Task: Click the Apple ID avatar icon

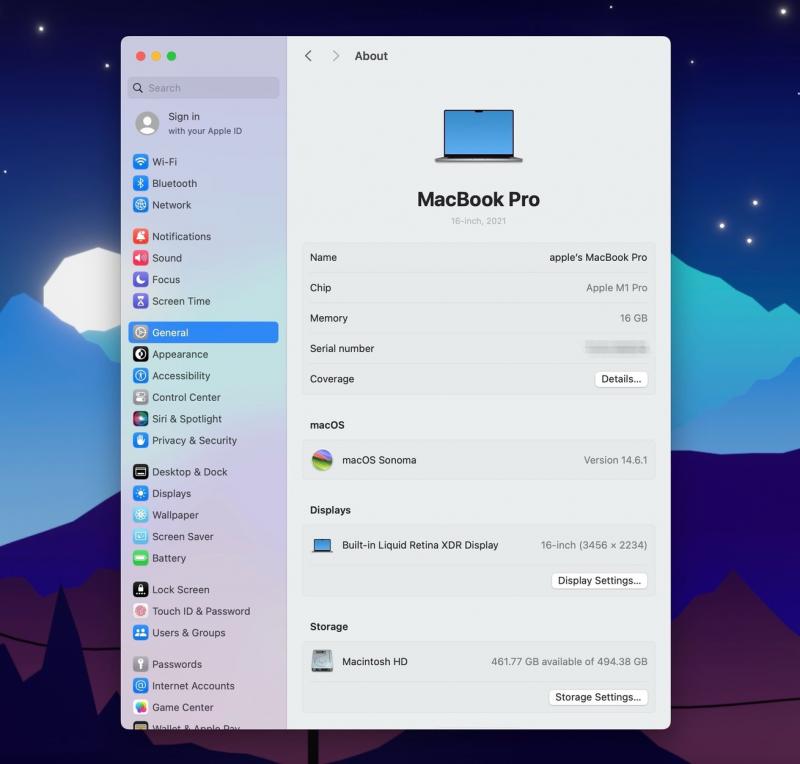Action: (147, 124)
